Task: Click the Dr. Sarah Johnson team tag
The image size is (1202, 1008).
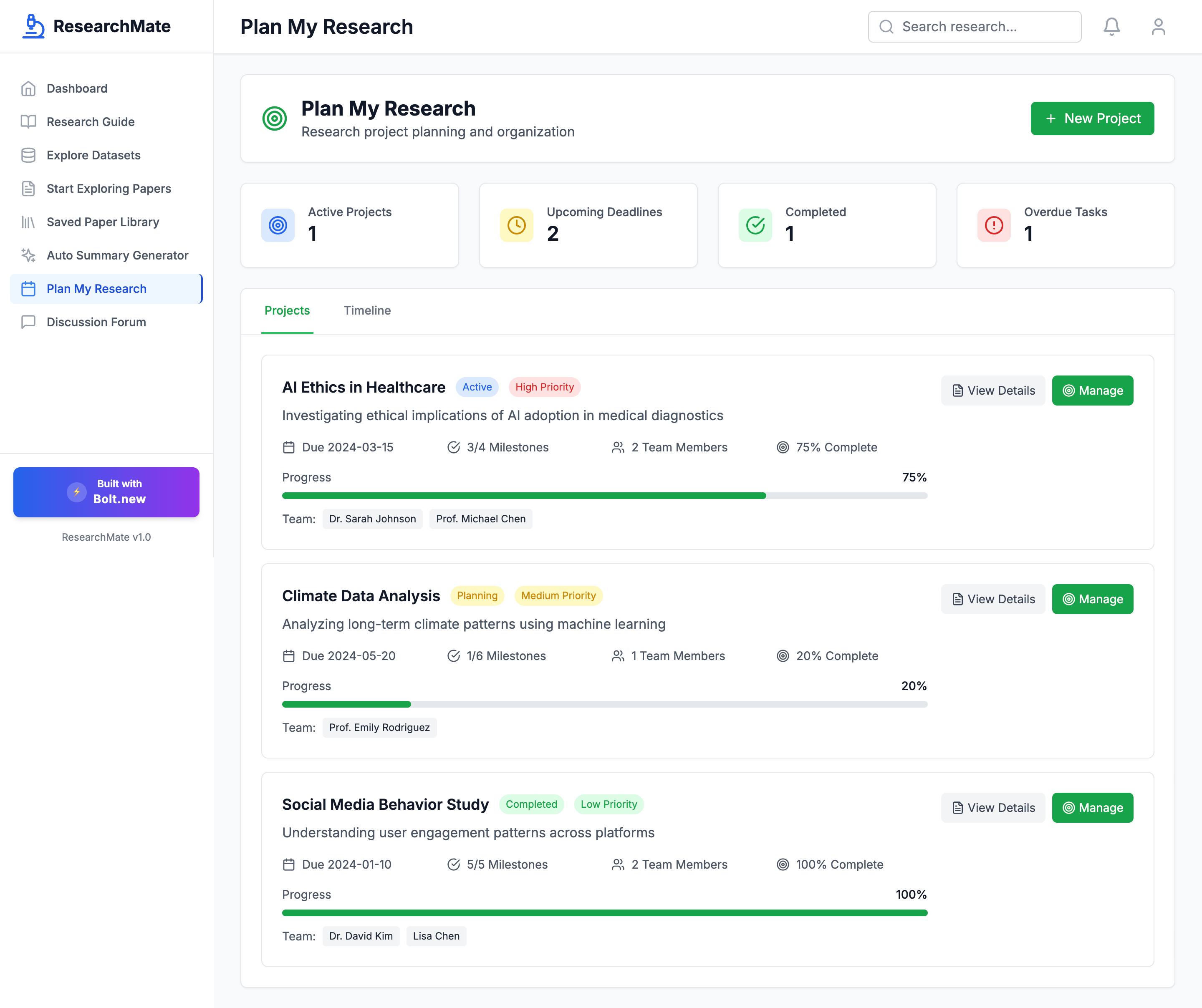Action: coord(372,519)
